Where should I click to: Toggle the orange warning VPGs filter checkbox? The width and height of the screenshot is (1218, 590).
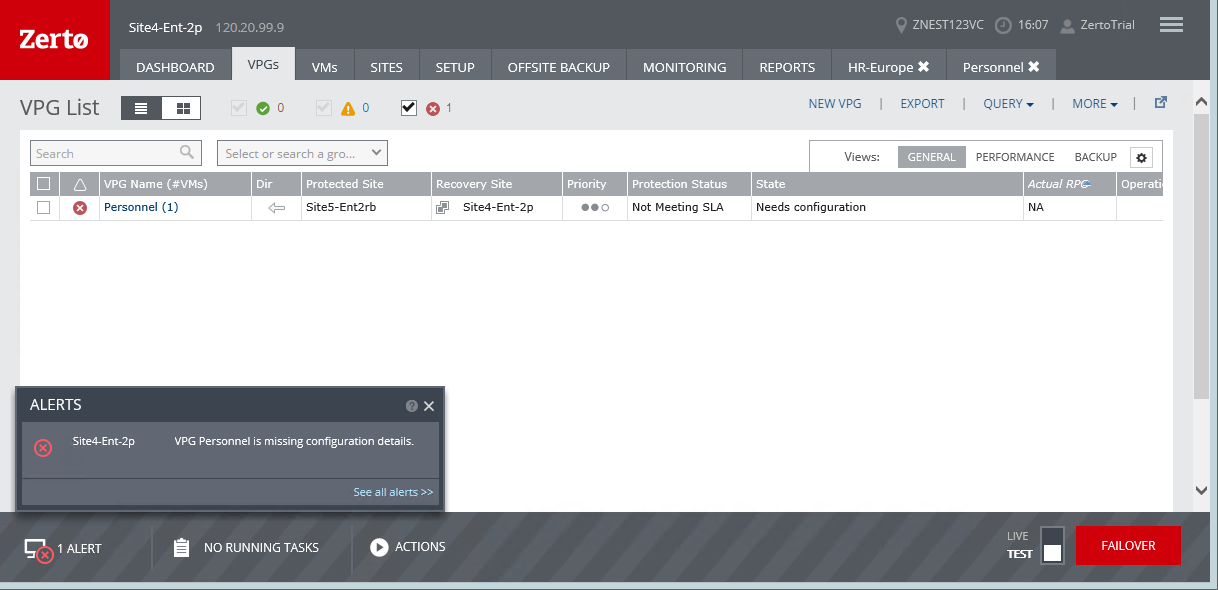point(323,108)
